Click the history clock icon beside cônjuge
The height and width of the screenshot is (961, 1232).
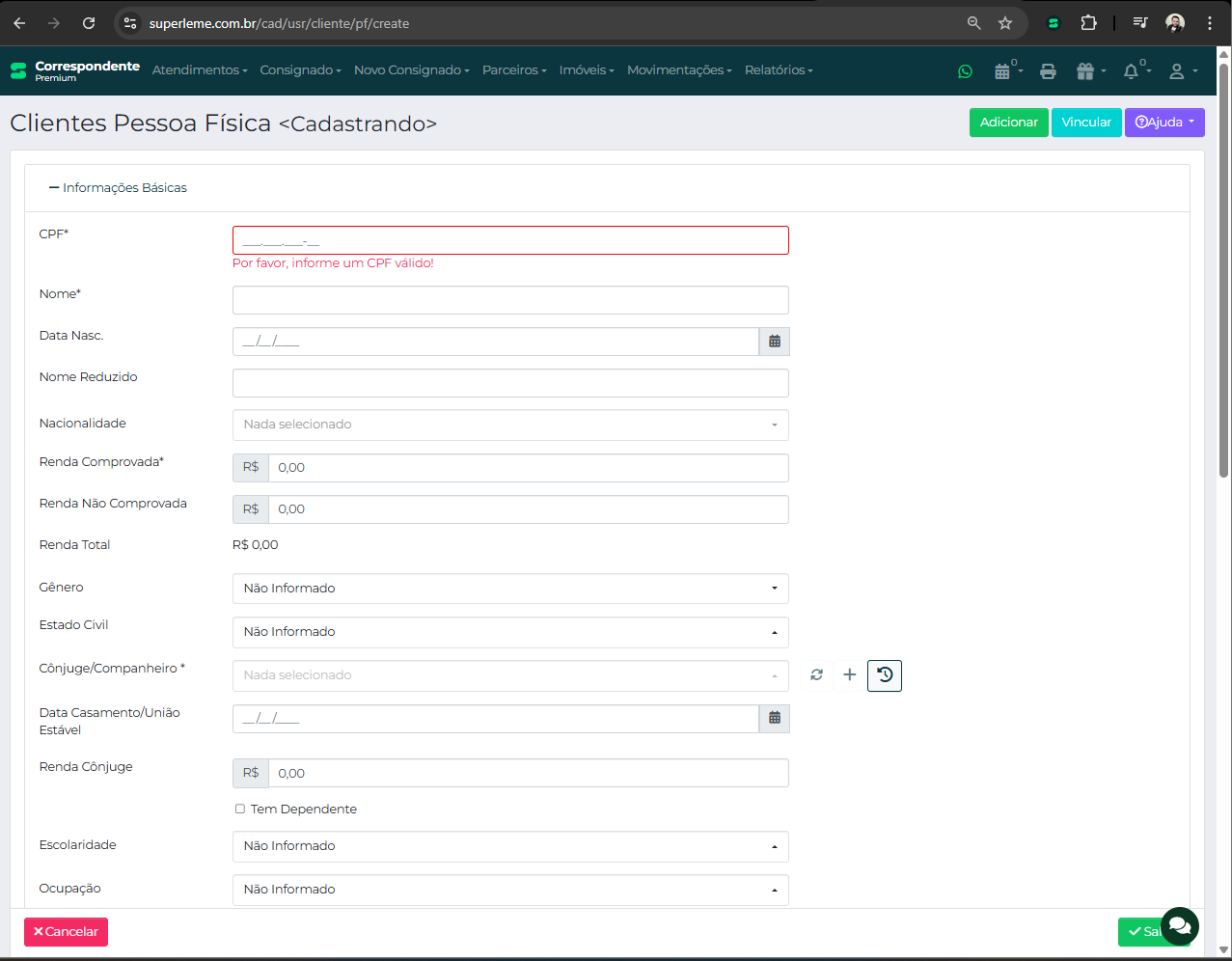pos(885,675)
